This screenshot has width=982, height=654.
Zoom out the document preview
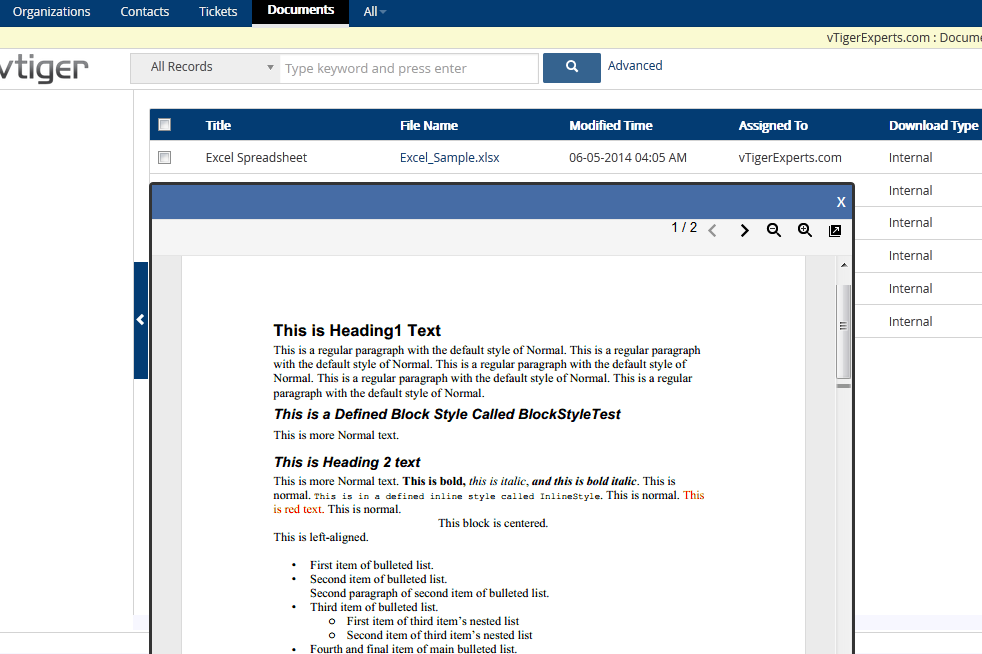[773, 230]
